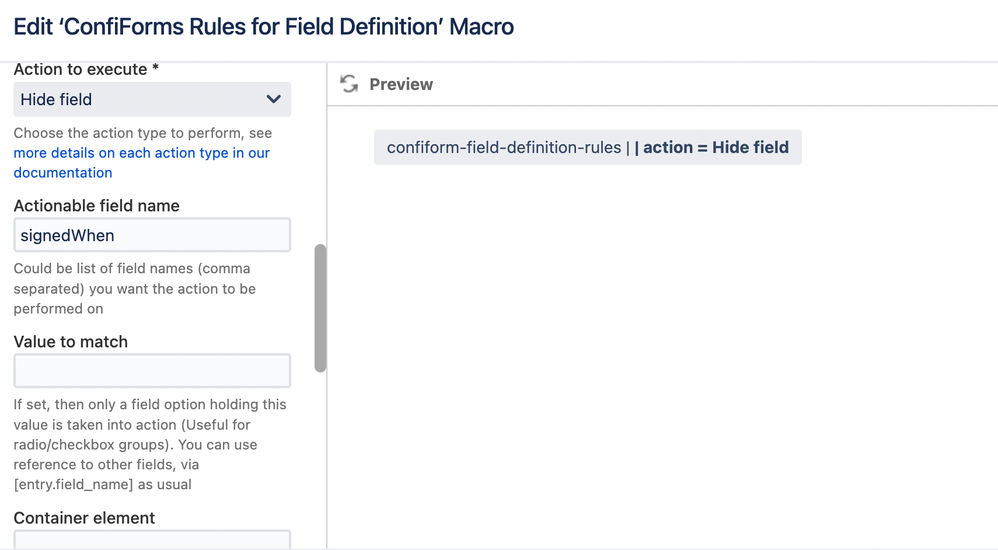Click the Preview refresh icon

[x=349, y=84]
